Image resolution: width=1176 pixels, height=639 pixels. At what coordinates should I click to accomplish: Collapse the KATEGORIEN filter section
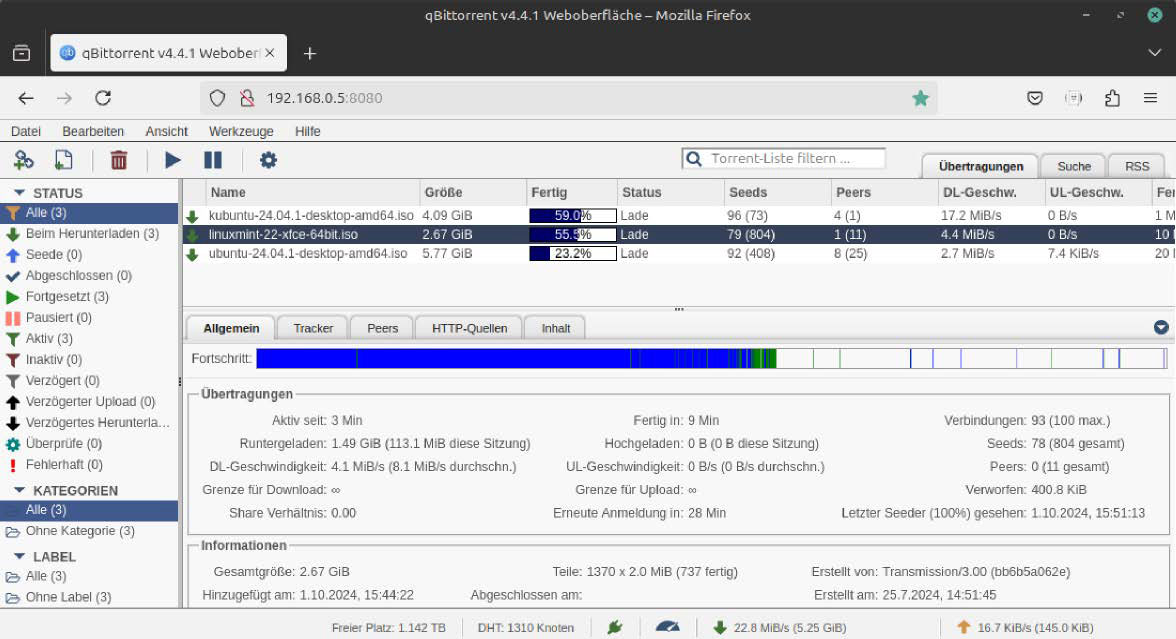click(x=20, y=490)
